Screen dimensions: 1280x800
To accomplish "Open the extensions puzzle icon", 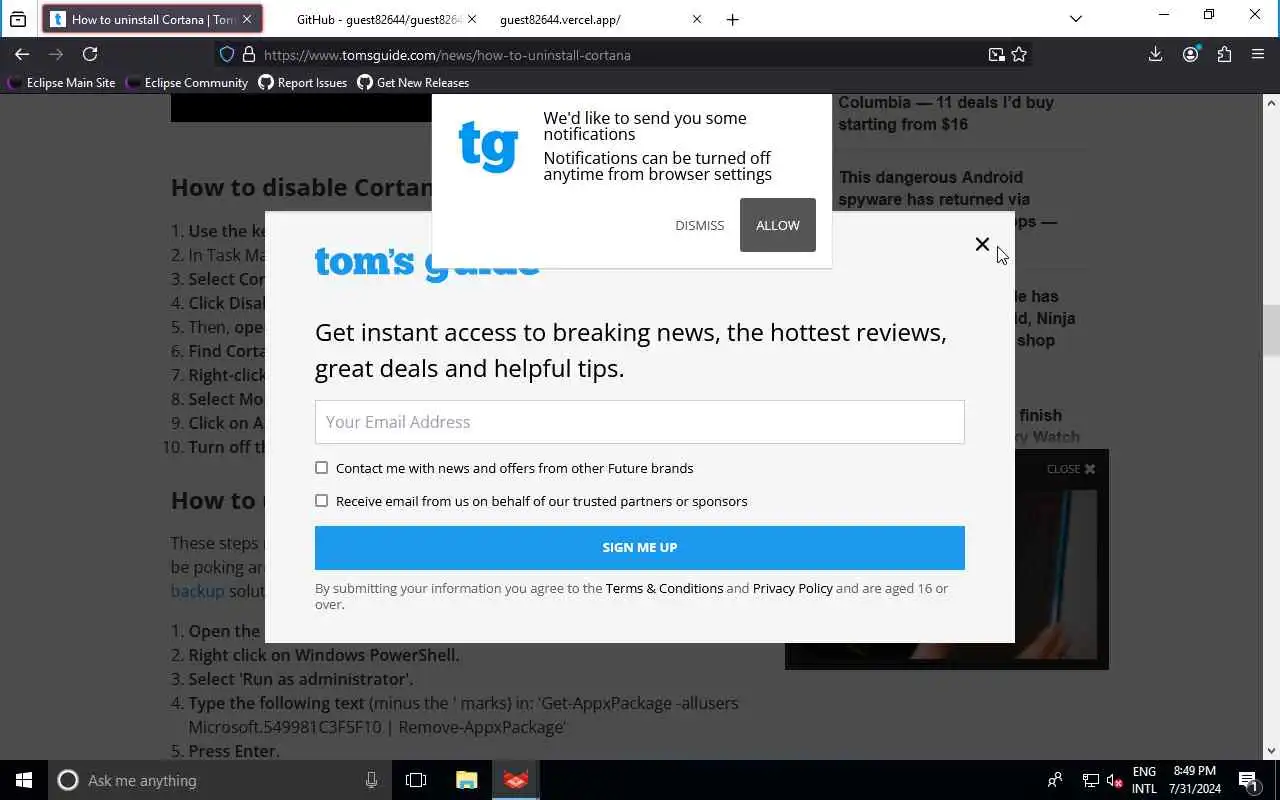I will 1224,55.
